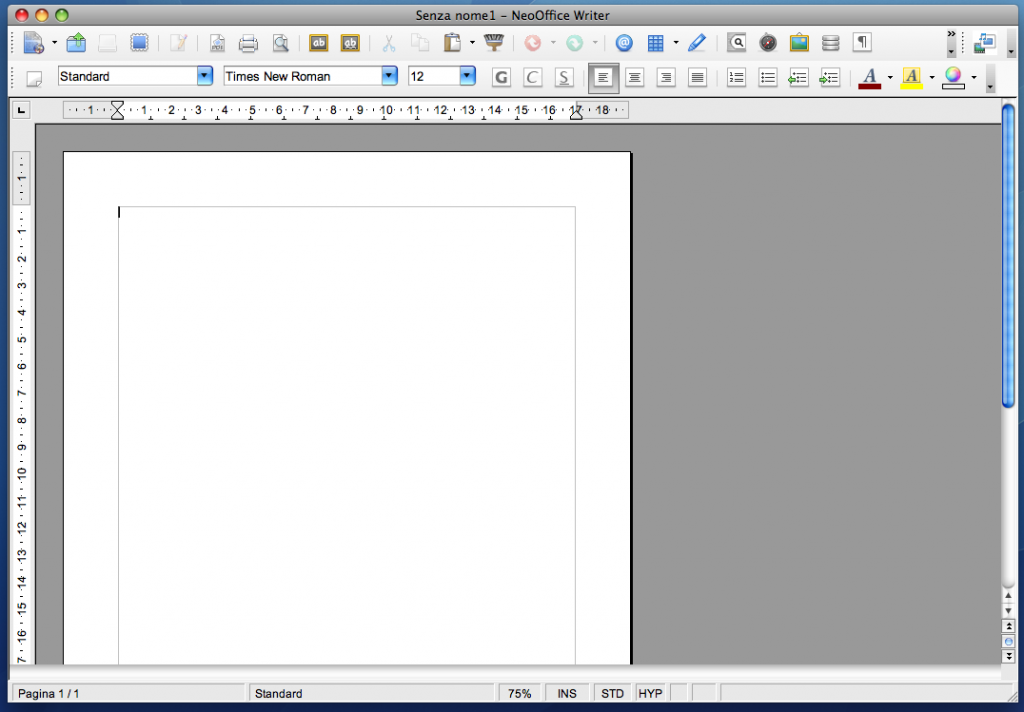The image size is (1024, 712).
Task: Expand the New document dropdown arrow
Action: 54,43
